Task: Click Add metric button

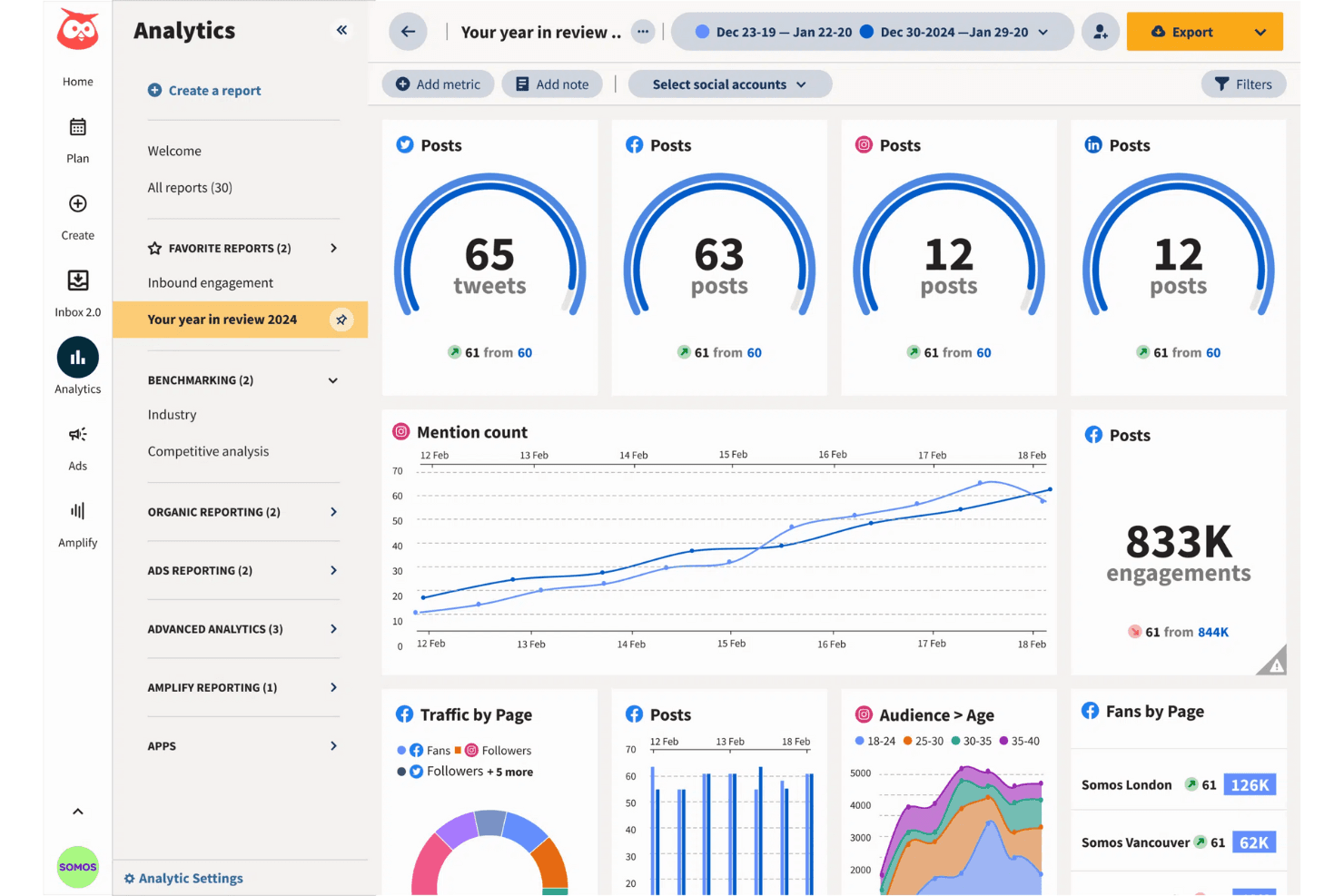Action: tap(438, 84)
